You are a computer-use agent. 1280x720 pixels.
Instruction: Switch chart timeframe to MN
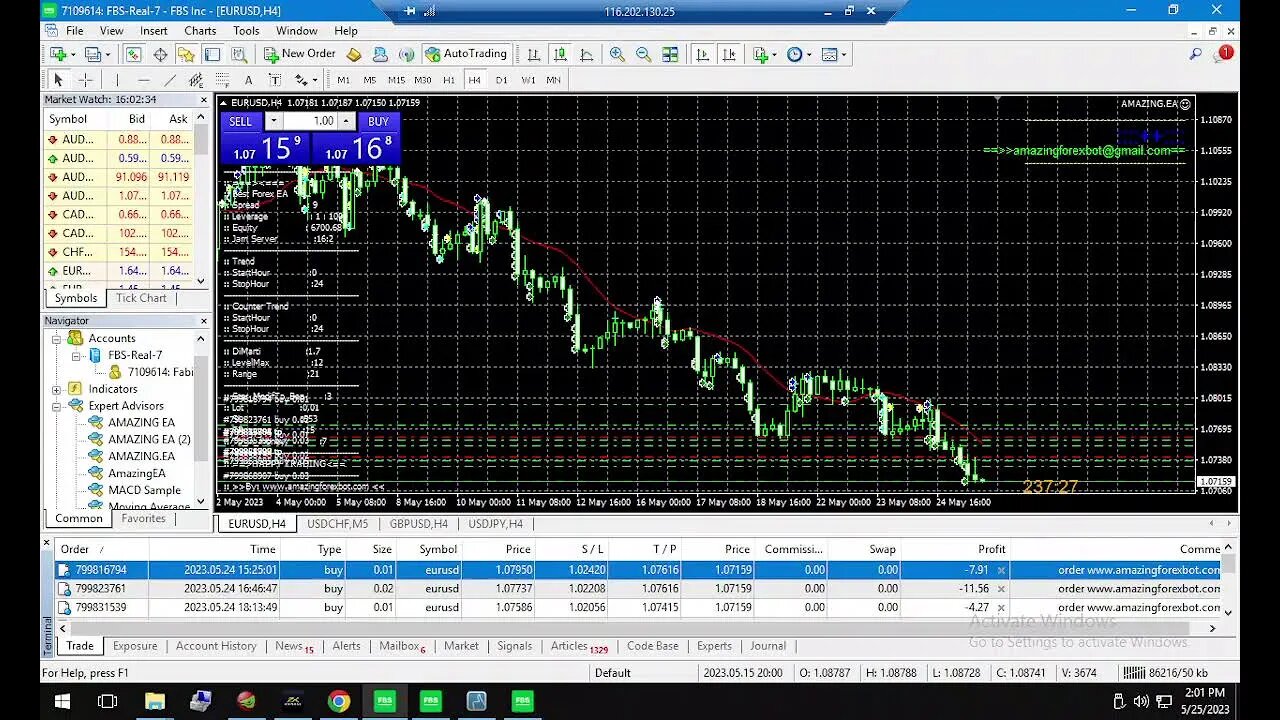coord(553,80)
